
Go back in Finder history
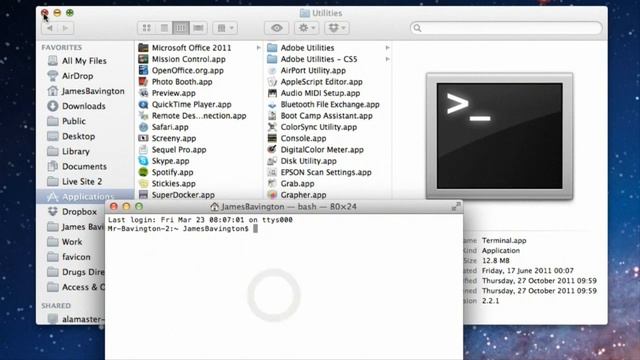tap(49, 28)
